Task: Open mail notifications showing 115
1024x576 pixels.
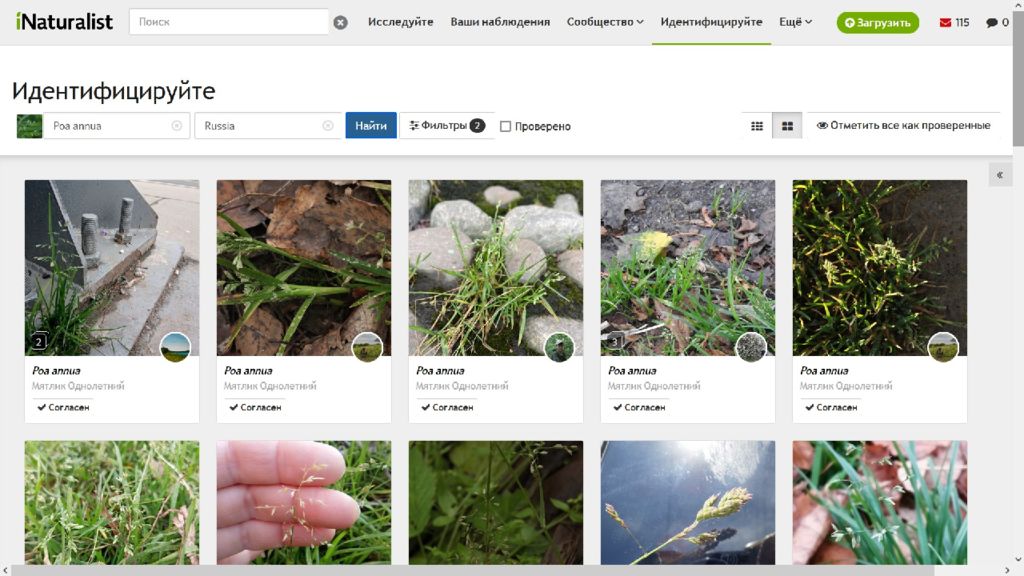Action: point(954,22)
